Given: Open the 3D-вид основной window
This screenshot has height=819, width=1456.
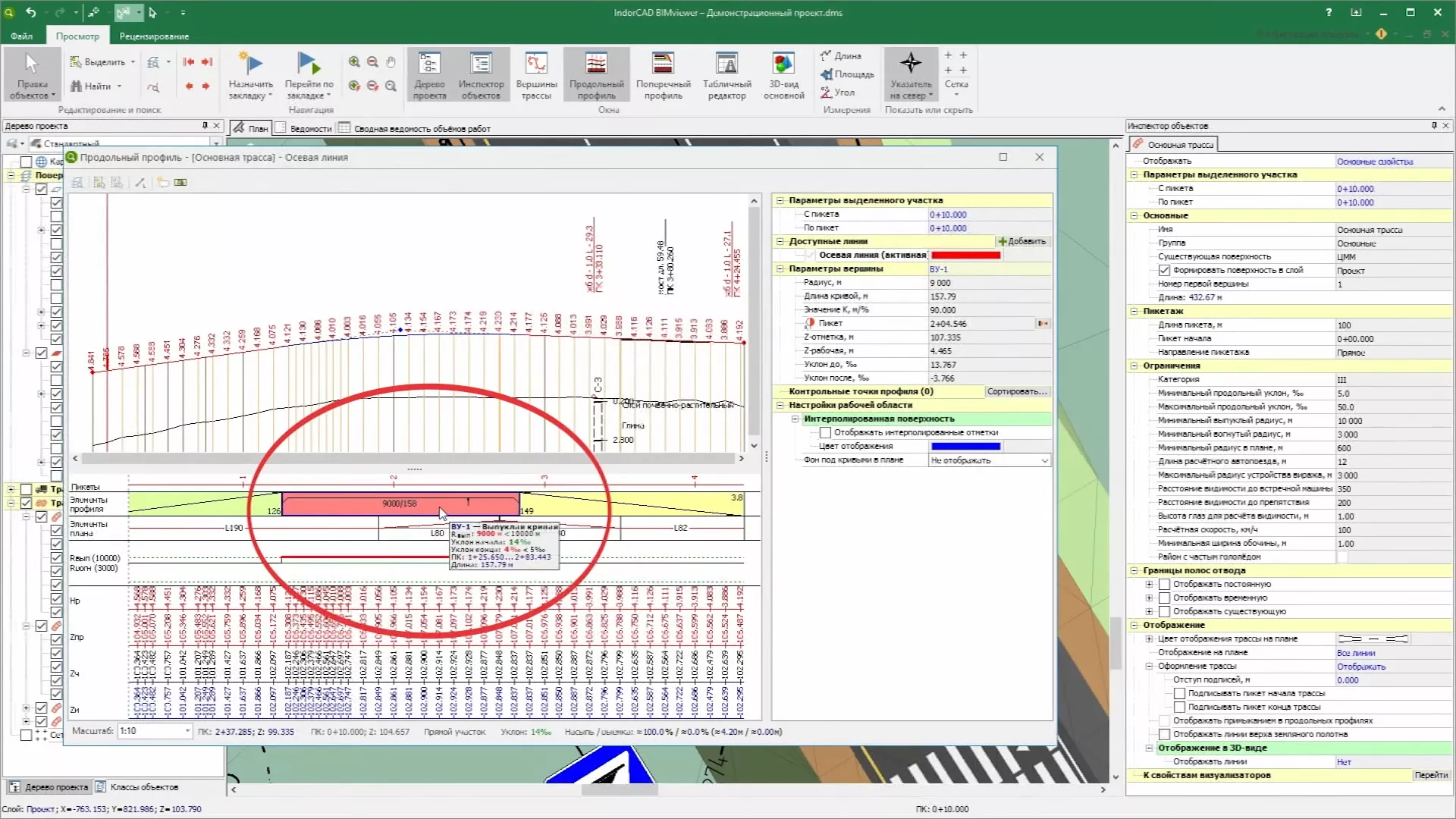Looking at the screenshot, I should [783, 74].
